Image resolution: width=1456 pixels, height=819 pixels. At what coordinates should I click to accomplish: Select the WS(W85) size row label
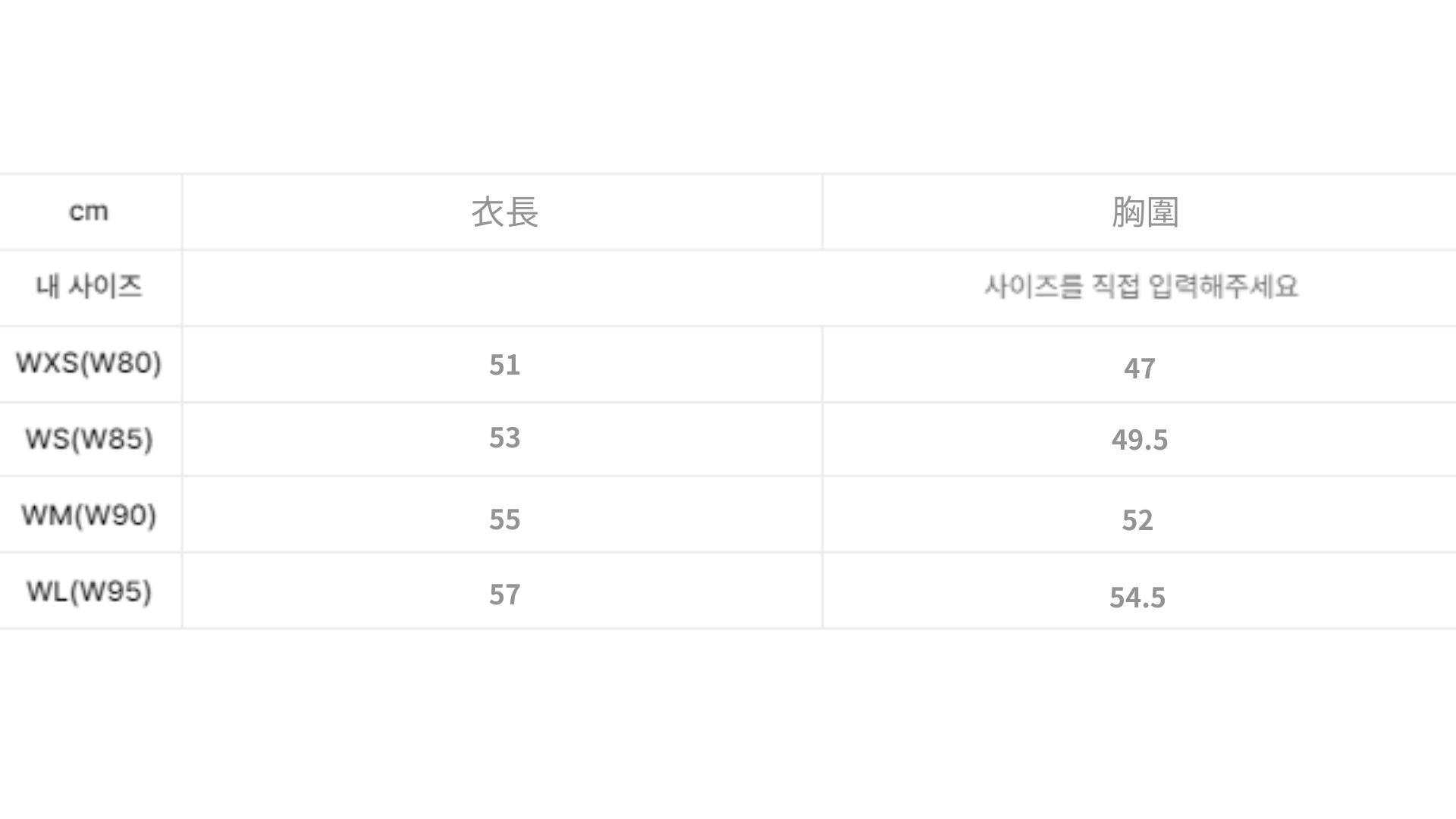[x=89, y=439]
